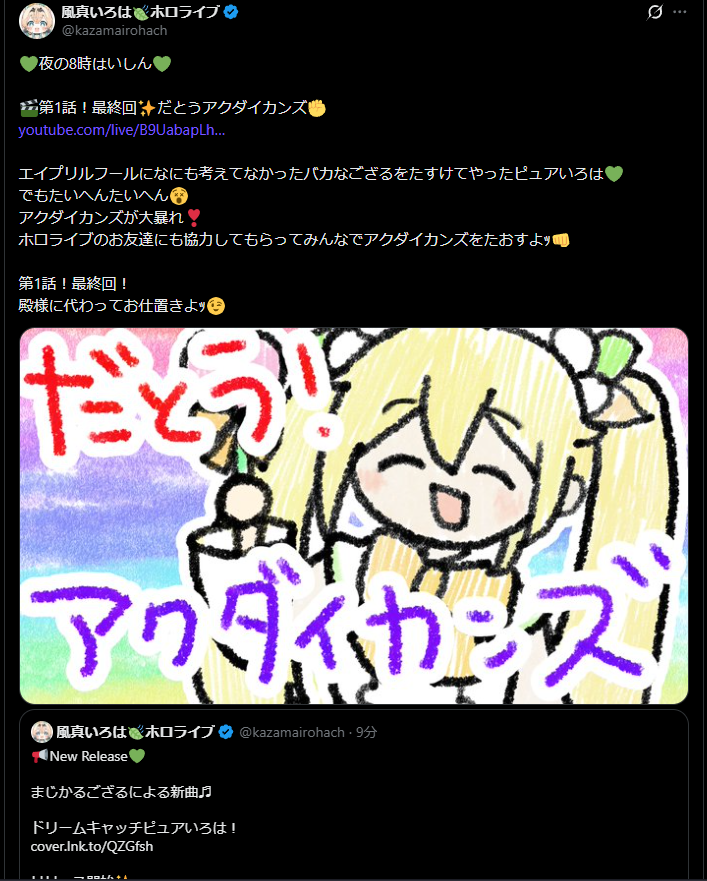
Task: Click the quoted tweet's verified badge
Action: (x=226, y=732)
